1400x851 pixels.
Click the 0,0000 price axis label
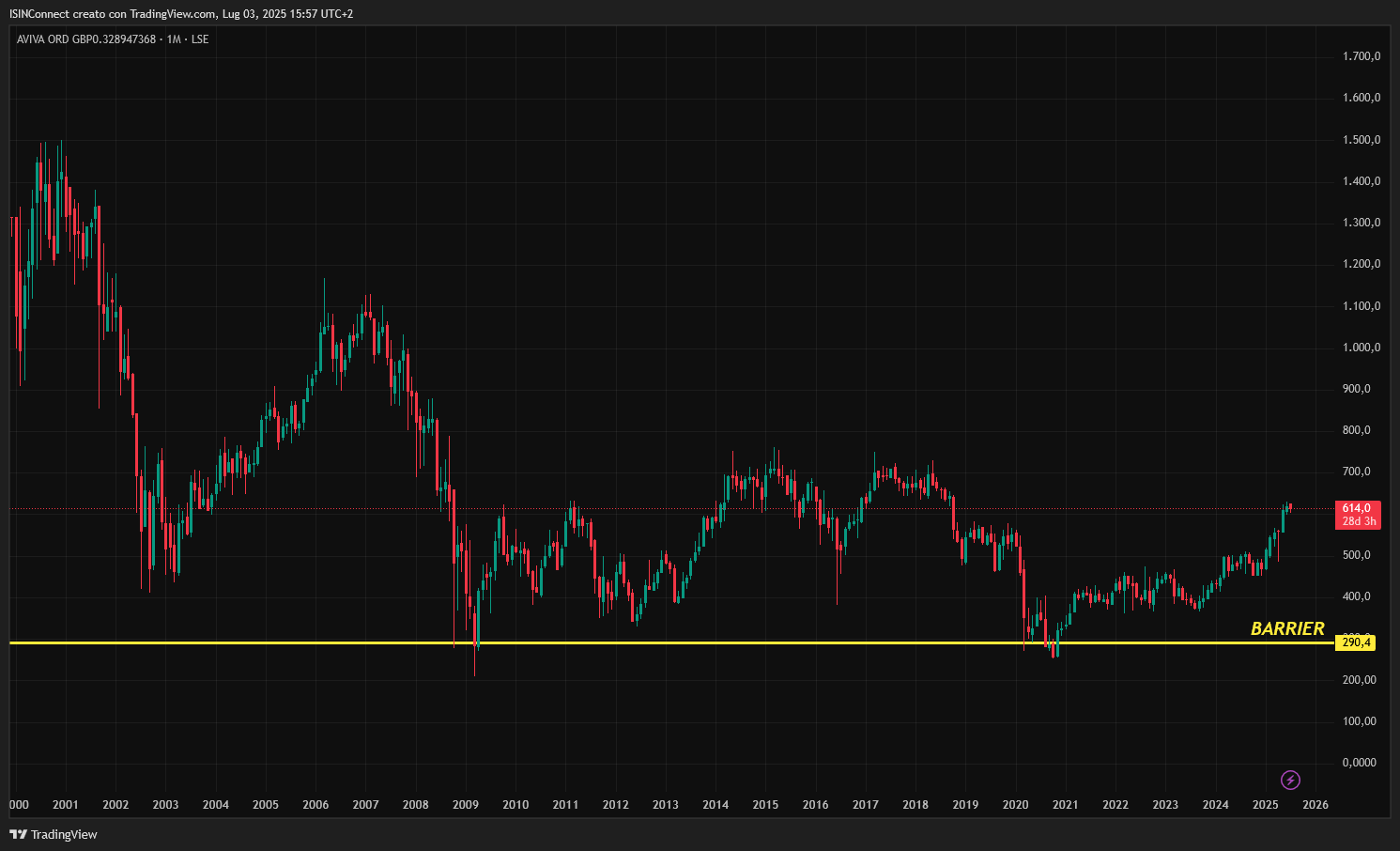1360,763
